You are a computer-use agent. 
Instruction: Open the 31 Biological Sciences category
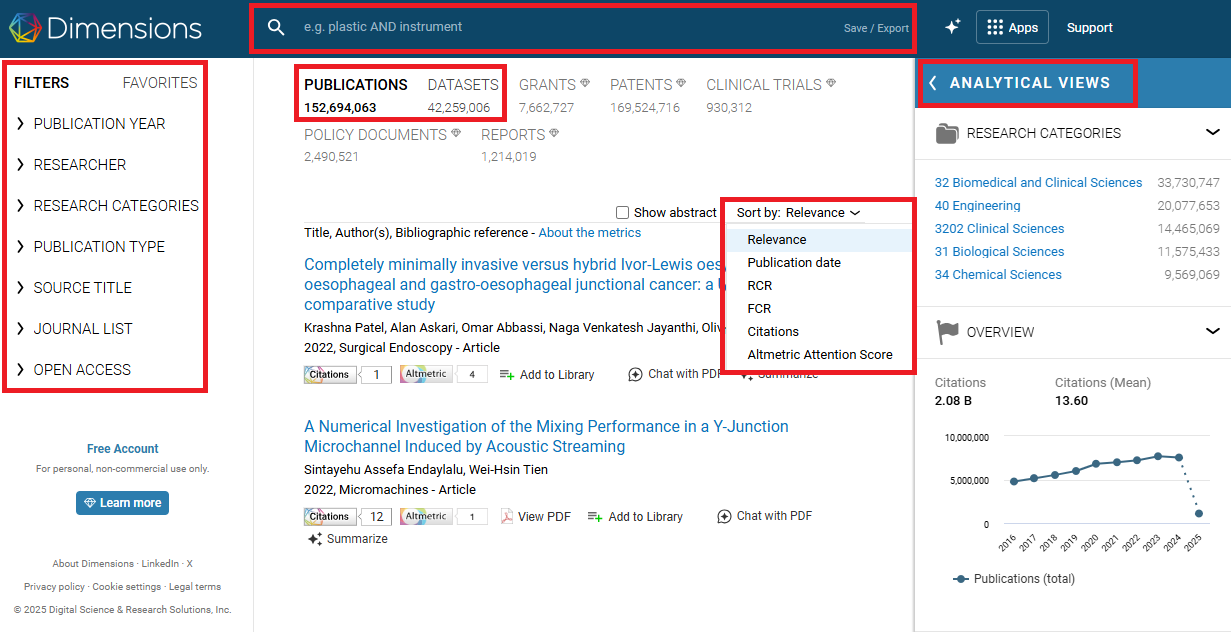pyautogui.click(x=999, y=251)
